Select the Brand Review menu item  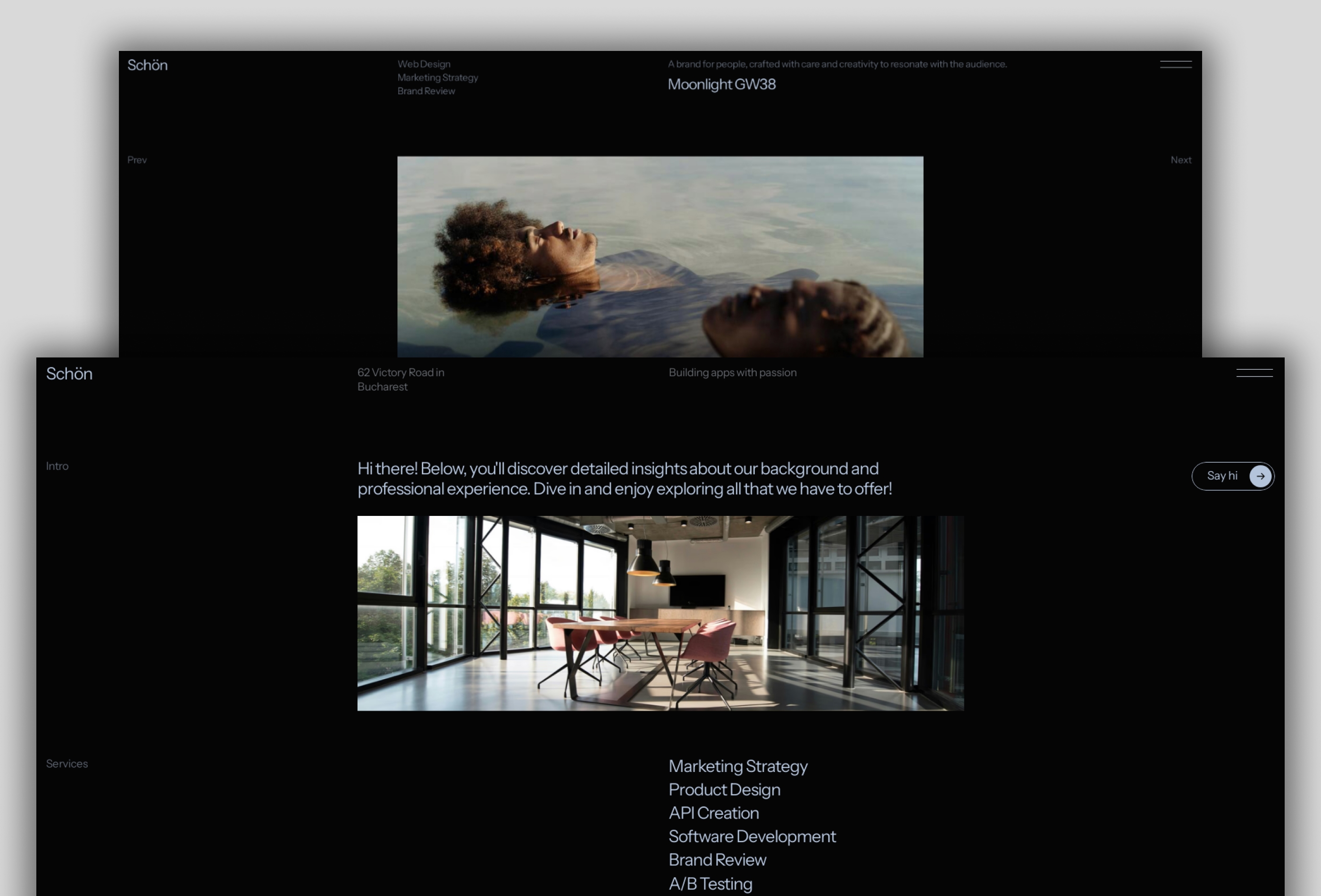pyautogui.click(x=425, y=91)
